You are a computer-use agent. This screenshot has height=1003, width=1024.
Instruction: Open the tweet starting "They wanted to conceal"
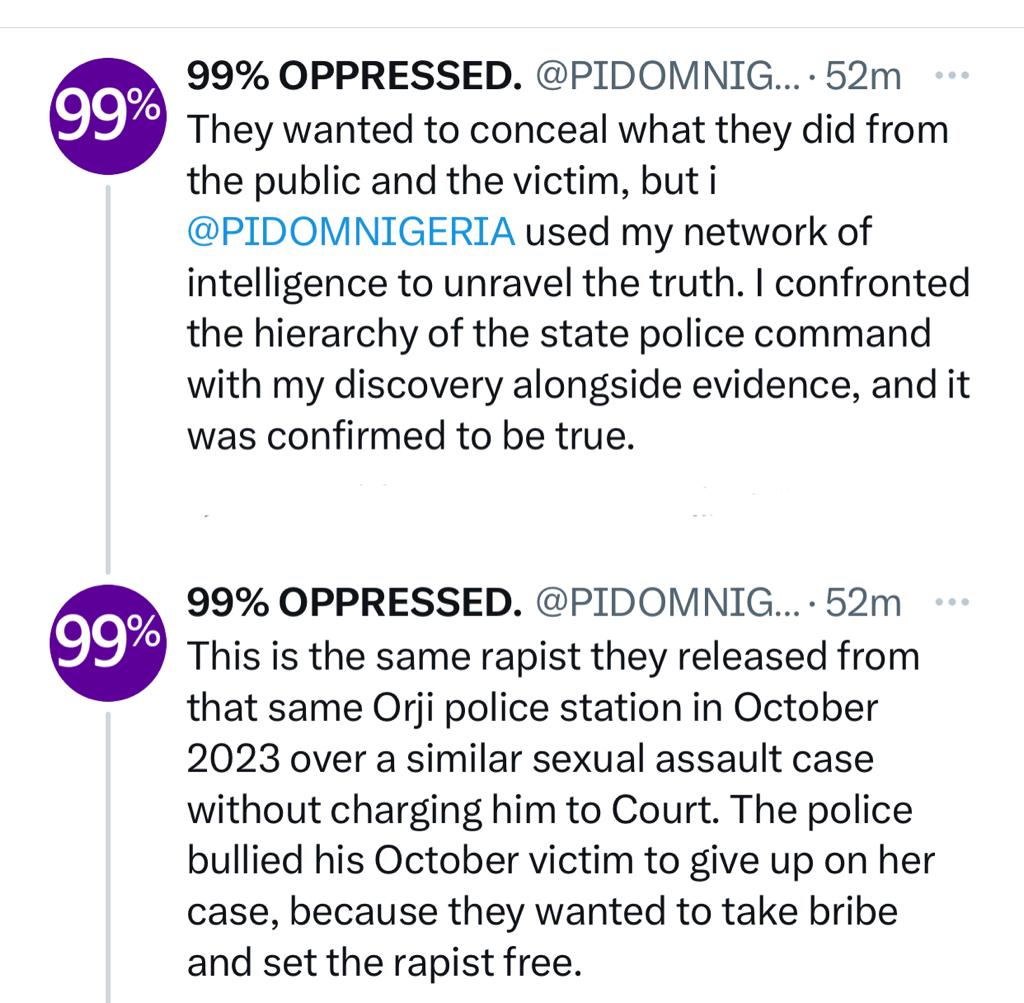coord(567,130)
